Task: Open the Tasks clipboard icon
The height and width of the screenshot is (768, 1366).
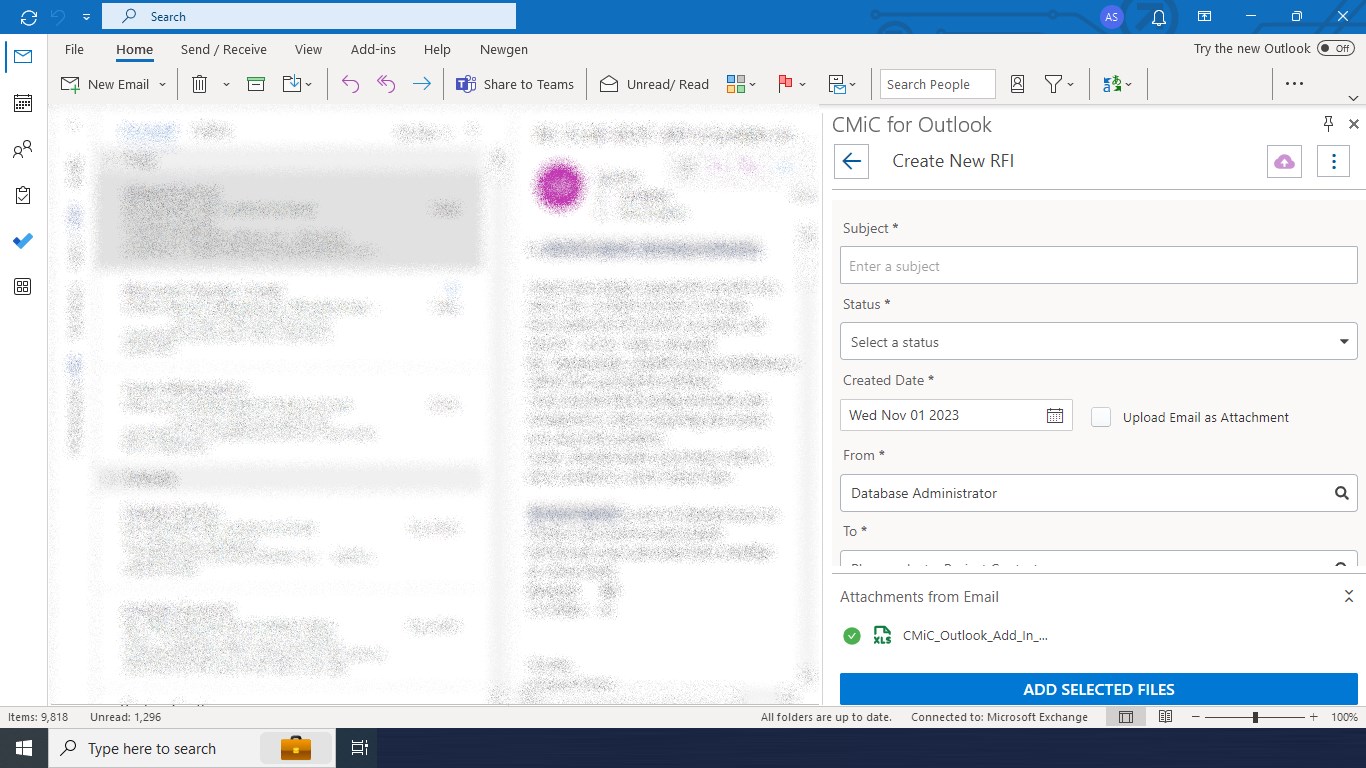Action: (22, 196)
